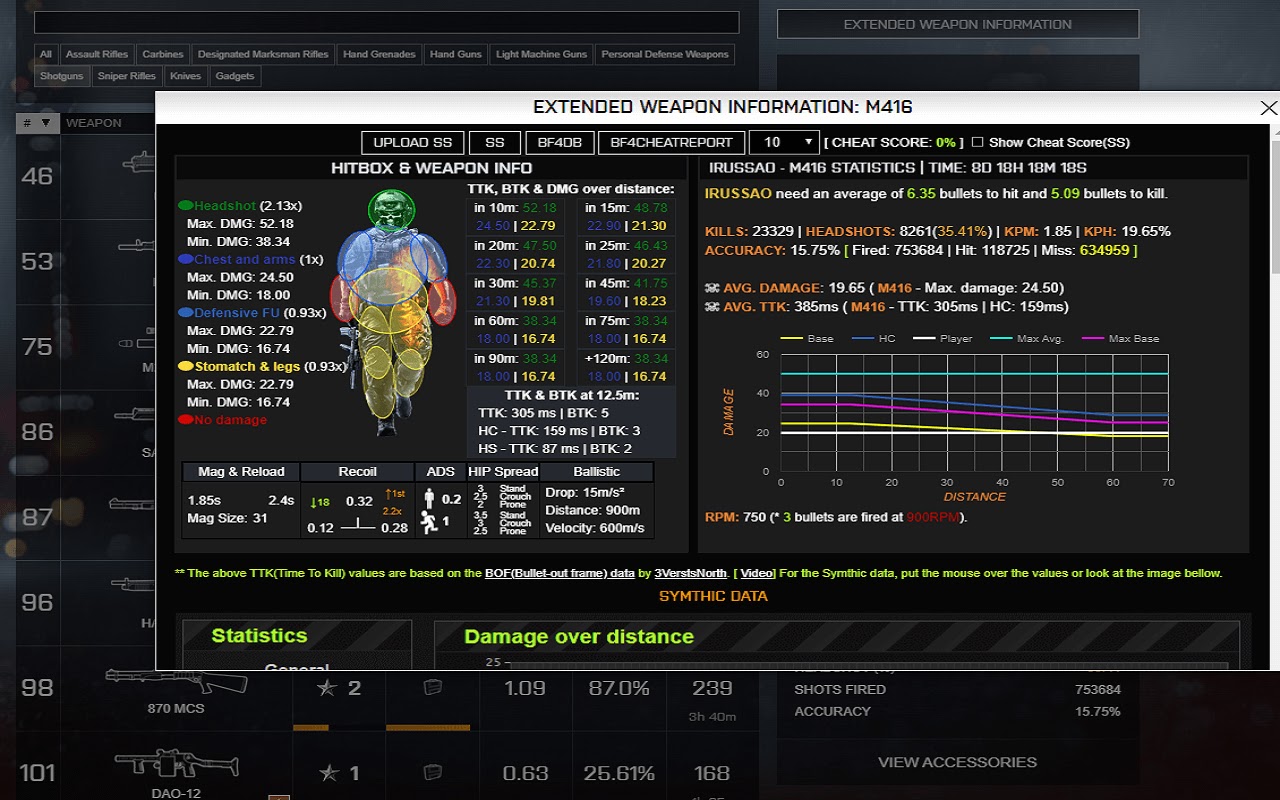The height and width of the screenshot is (800, 1280).
Task: Sort by the # column arrow
Action: [45, 123]
